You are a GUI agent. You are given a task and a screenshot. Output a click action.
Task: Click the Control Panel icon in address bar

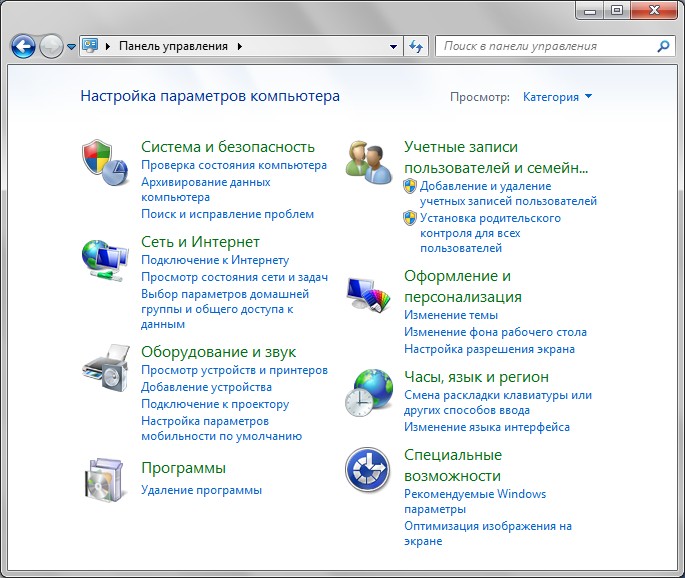pyautogui.click(x=90, y=45)
